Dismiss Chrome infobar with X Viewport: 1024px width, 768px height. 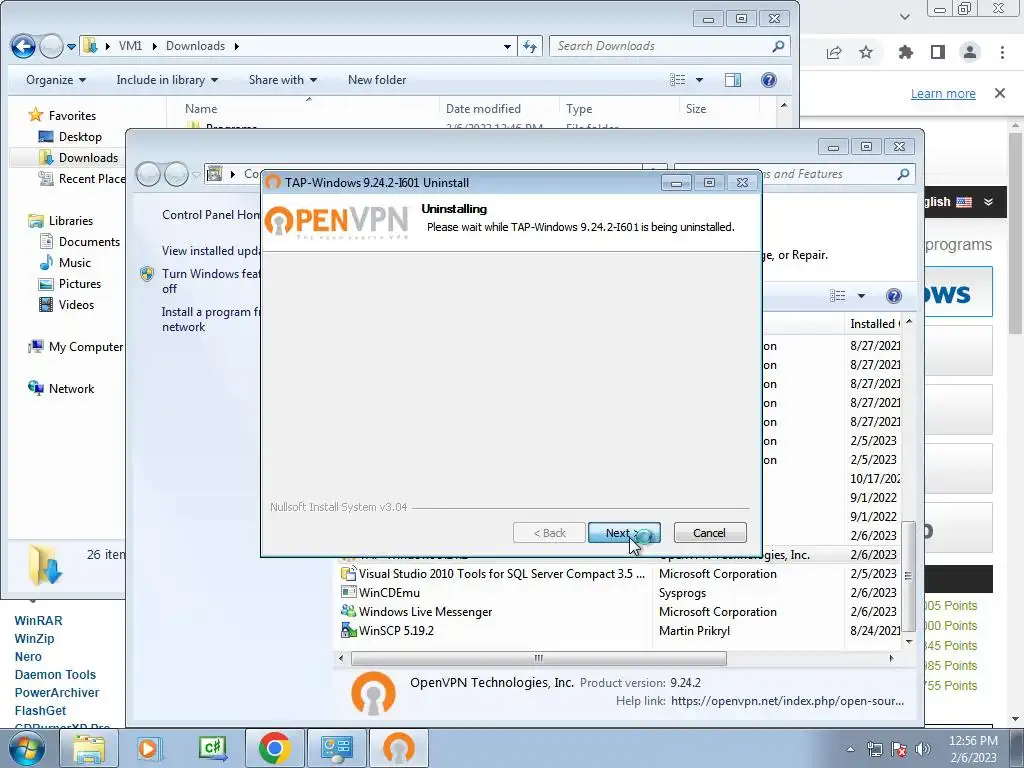tap(1000, 93)
